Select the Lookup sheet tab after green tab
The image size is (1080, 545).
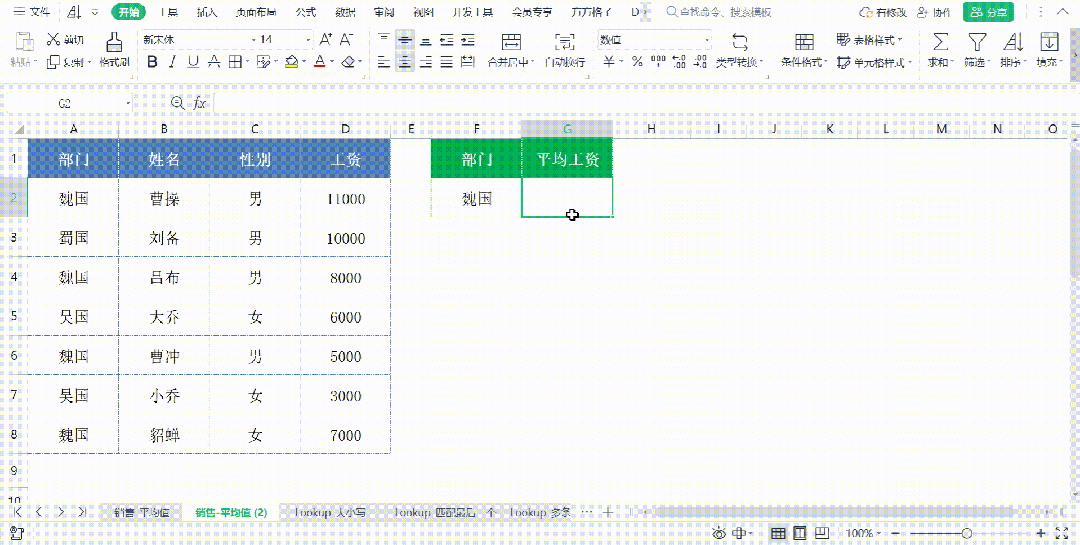(329, 513)
